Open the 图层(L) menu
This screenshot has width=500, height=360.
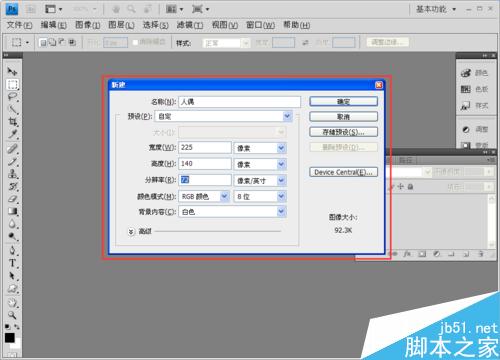121,25
